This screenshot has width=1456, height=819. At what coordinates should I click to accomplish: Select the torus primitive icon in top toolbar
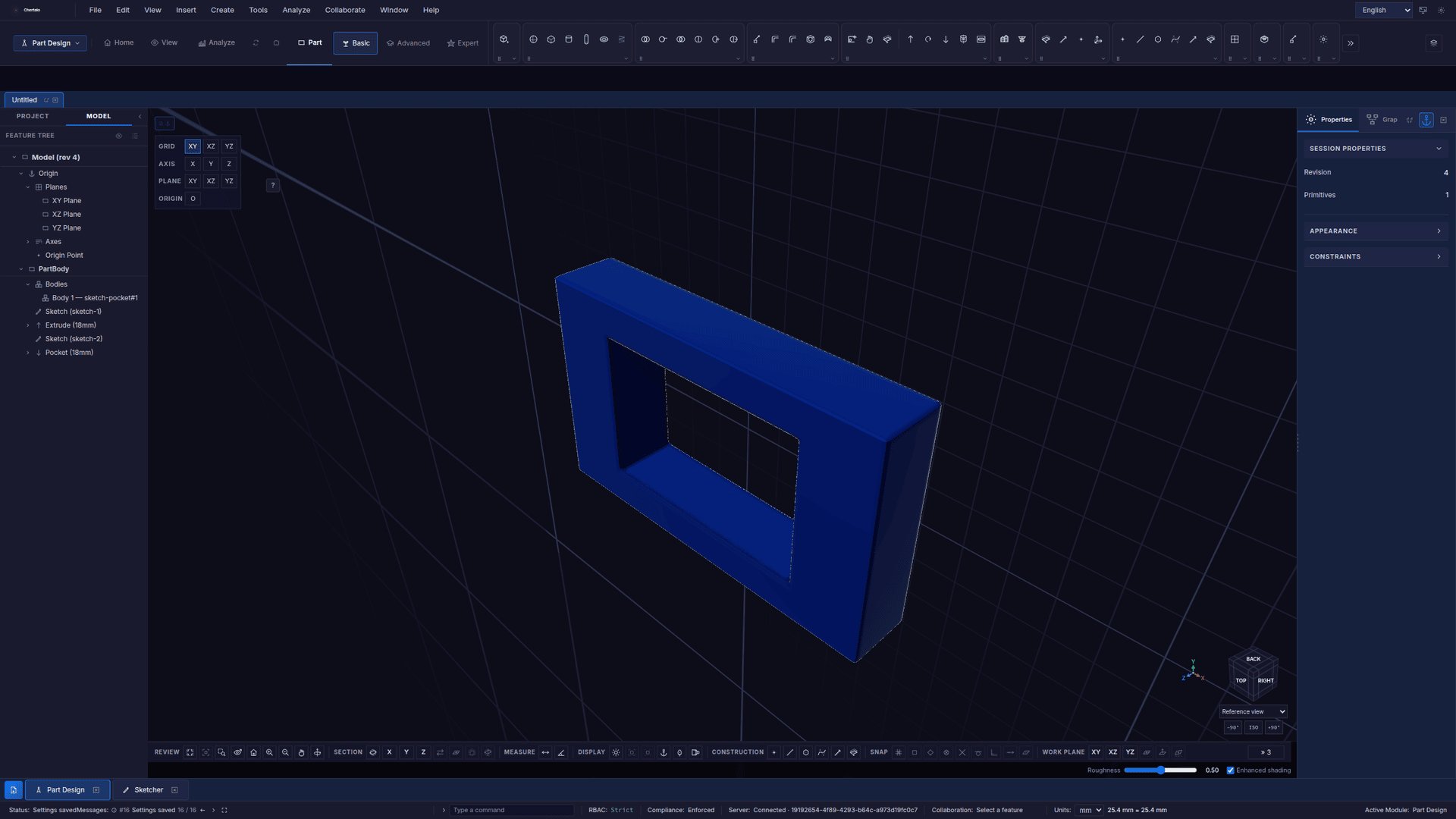pyautogui.click(x=604, y=39)
